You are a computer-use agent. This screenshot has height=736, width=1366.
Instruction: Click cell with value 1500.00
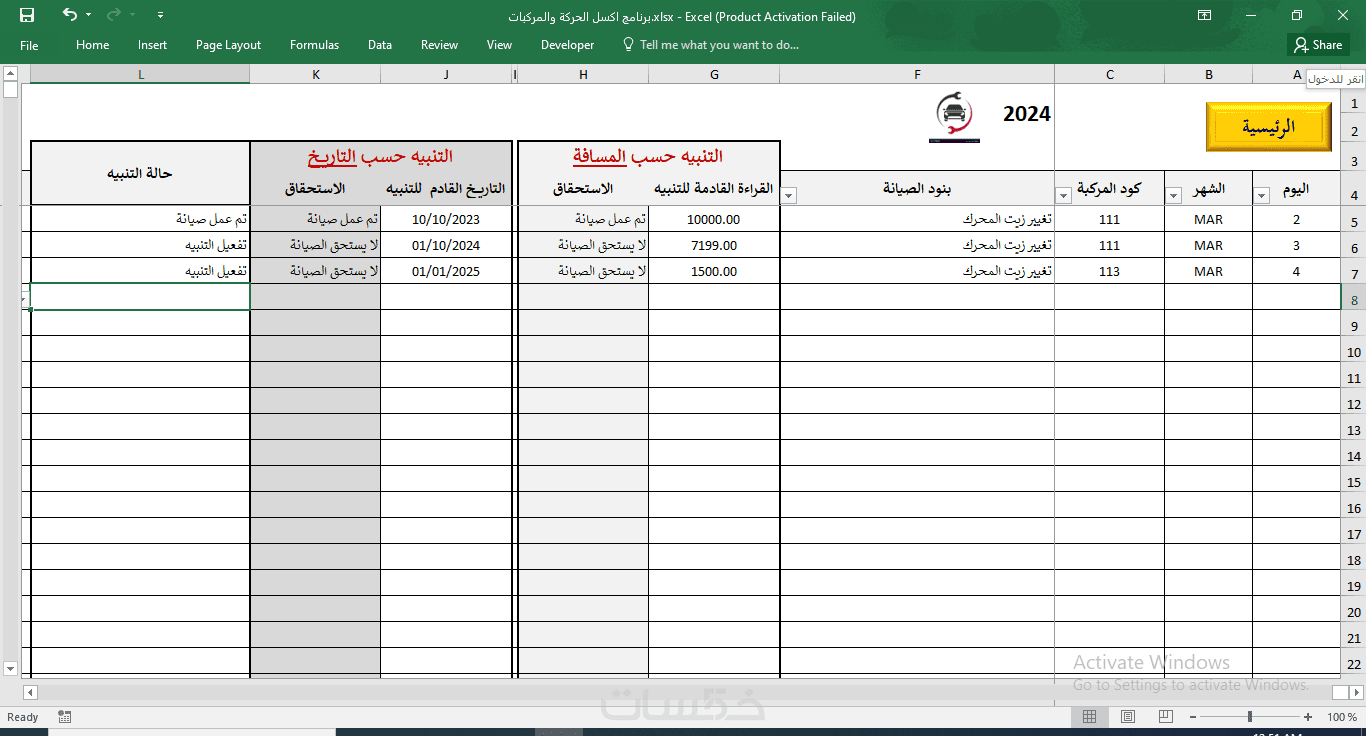[714, 271]
